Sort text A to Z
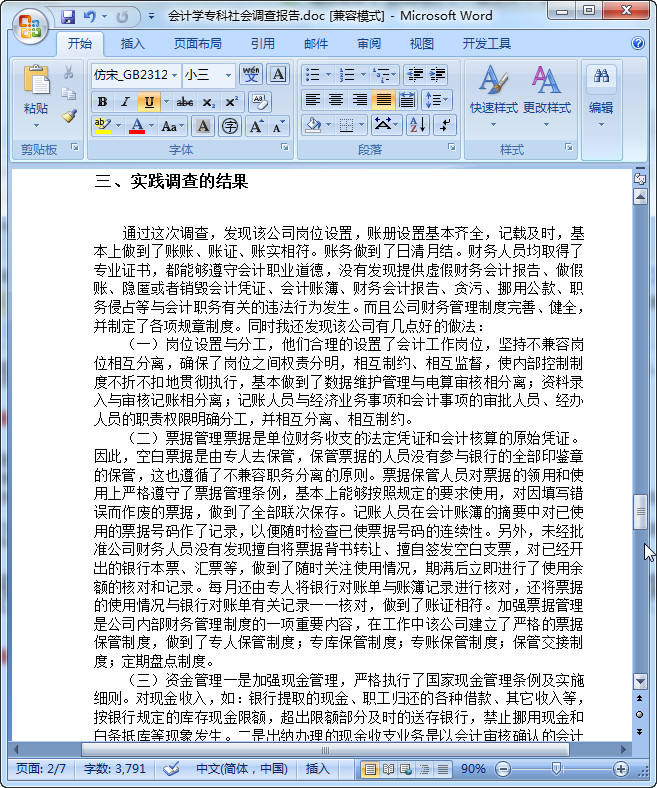This screenshot has width=657, height=788. [x=418, y=125]
